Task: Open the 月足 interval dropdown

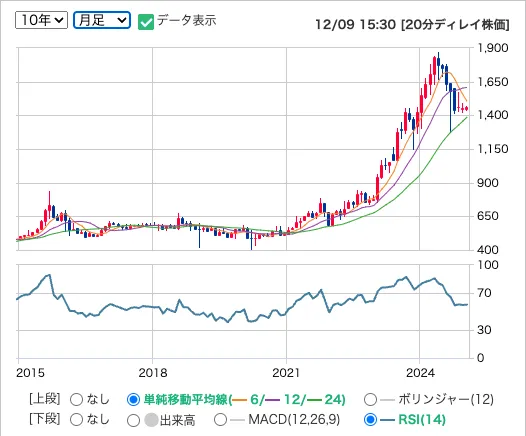Action: pyautogui.click(x=102, y=20)
